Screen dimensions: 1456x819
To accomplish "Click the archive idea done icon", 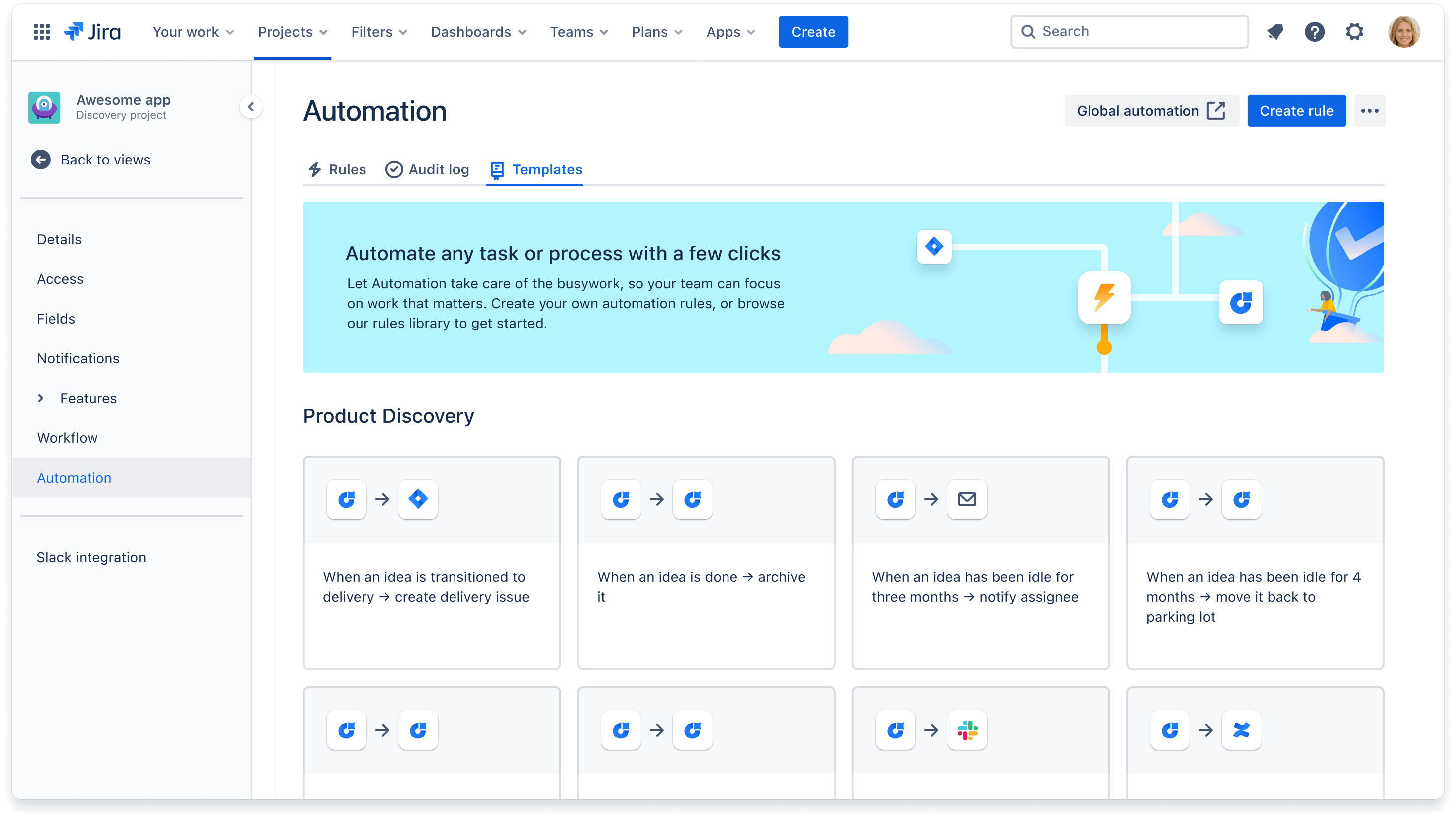I will tap(691, 499).
